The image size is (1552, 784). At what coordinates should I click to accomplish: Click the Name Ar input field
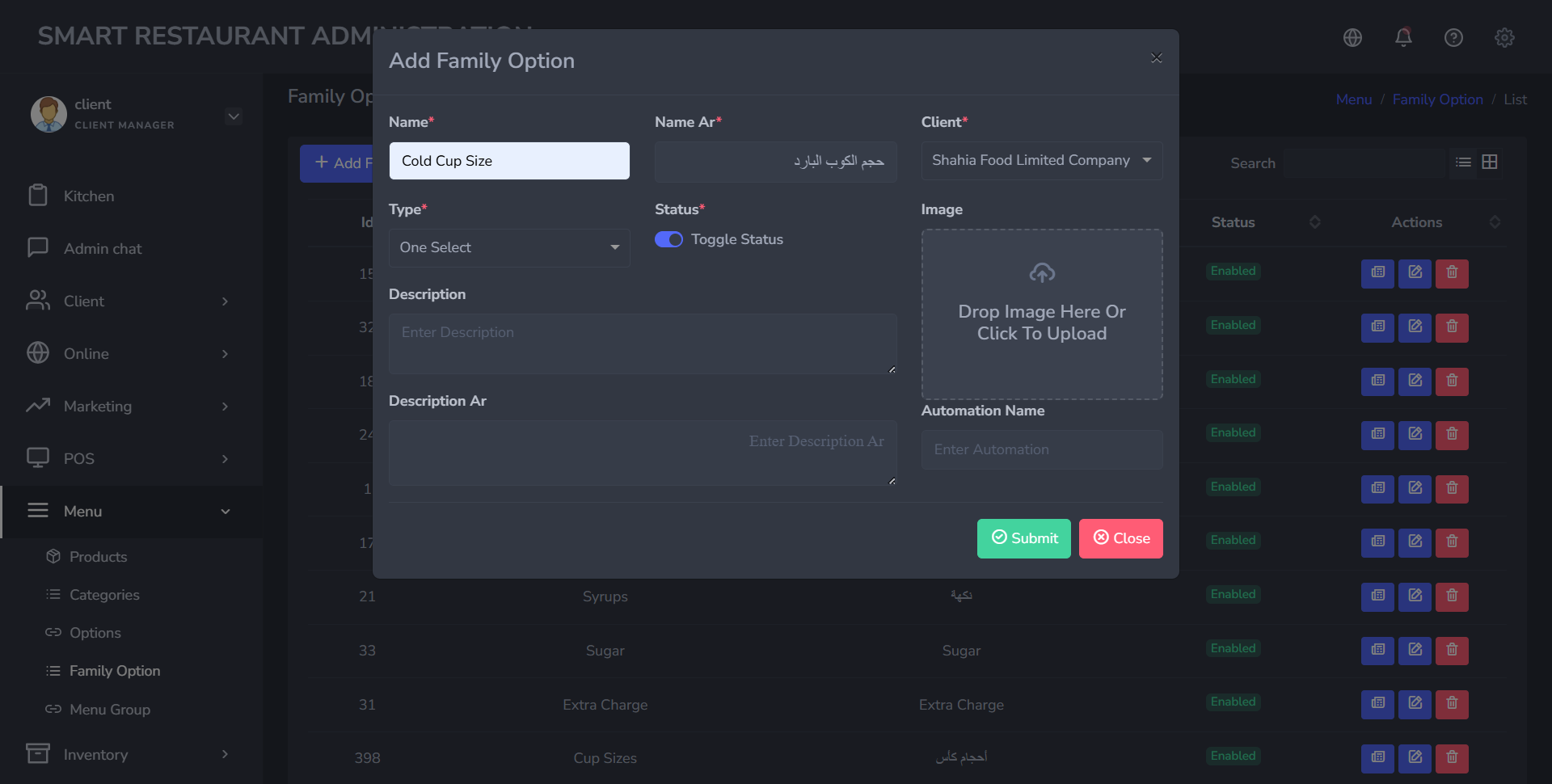pos(776,161)
